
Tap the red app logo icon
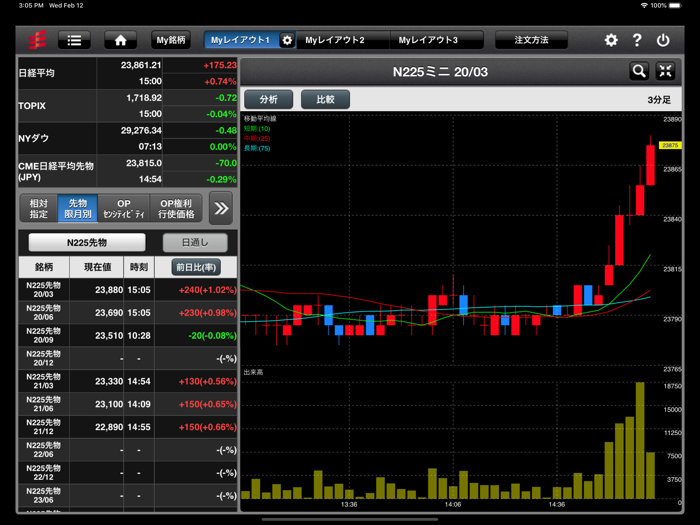coord(37,40)
